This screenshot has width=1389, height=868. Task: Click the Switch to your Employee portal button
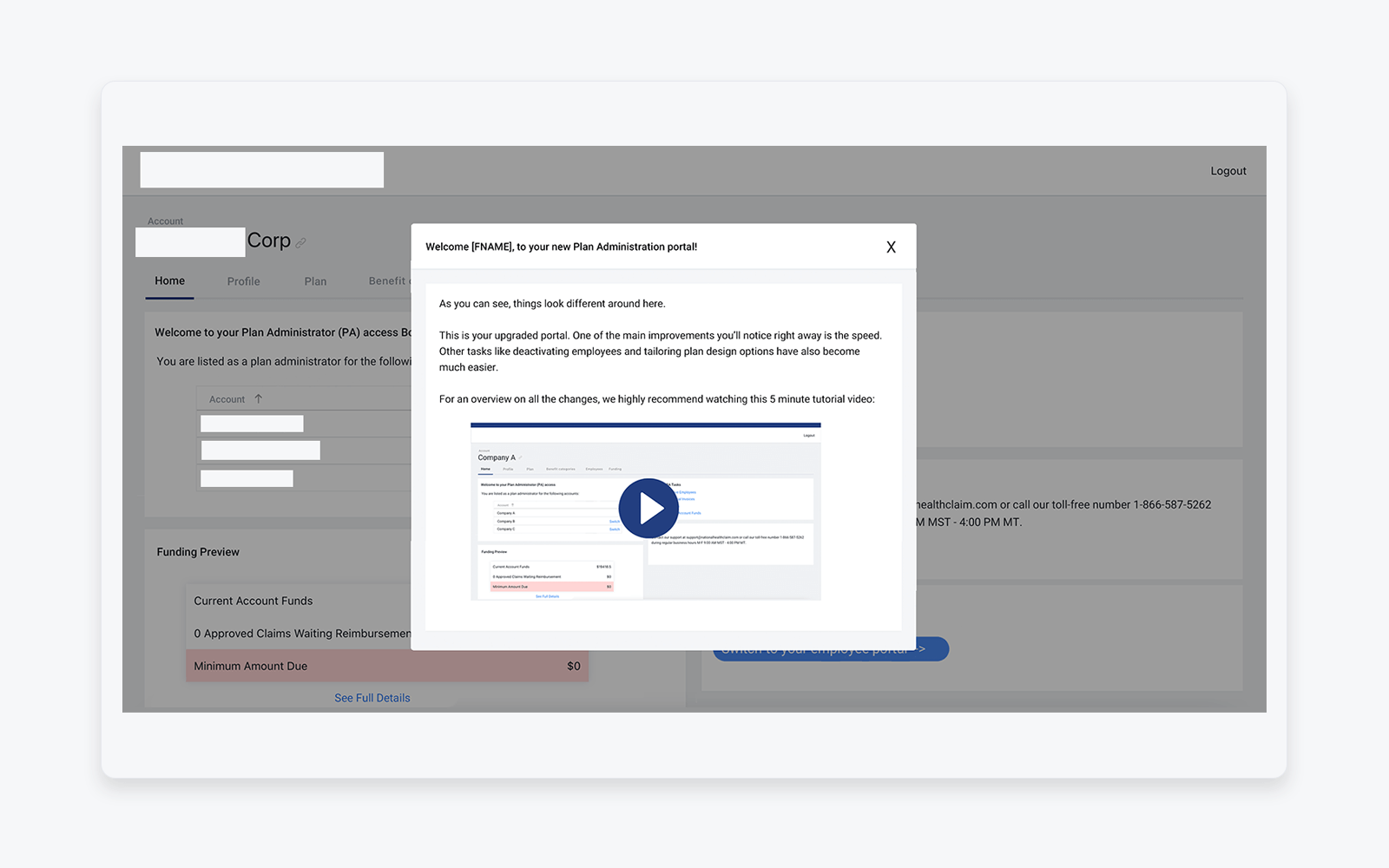830,648
